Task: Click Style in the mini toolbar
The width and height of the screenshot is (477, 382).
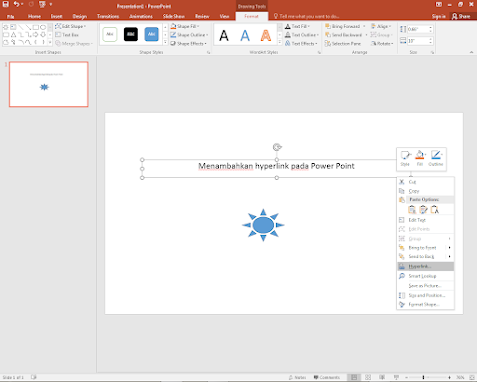Action: point(405,159)
